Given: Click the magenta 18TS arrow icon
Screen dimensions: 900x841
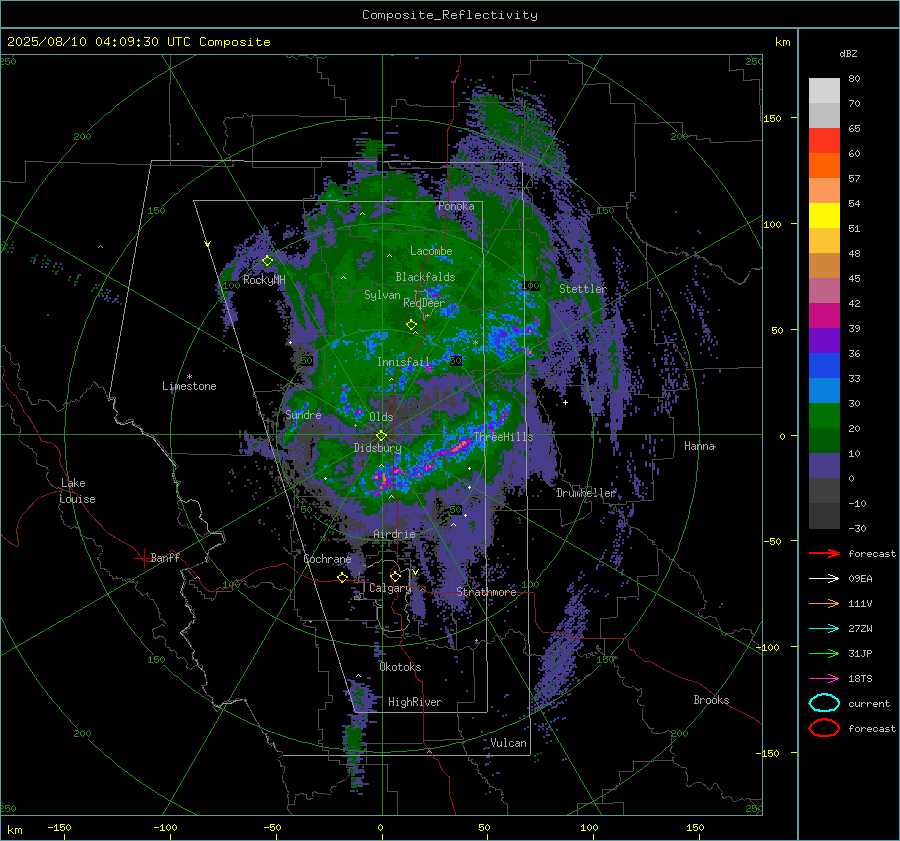Looking at the screenshot, I should pos(824,679).
